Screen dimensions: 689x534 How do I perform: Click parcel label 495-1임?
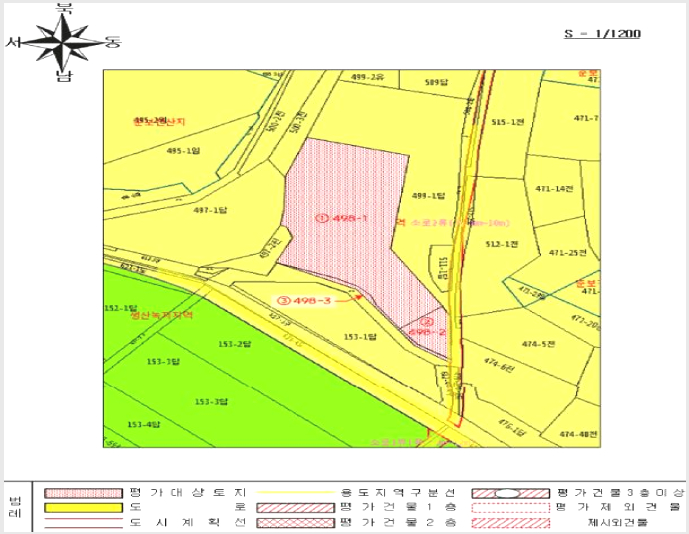coord(183,151)
